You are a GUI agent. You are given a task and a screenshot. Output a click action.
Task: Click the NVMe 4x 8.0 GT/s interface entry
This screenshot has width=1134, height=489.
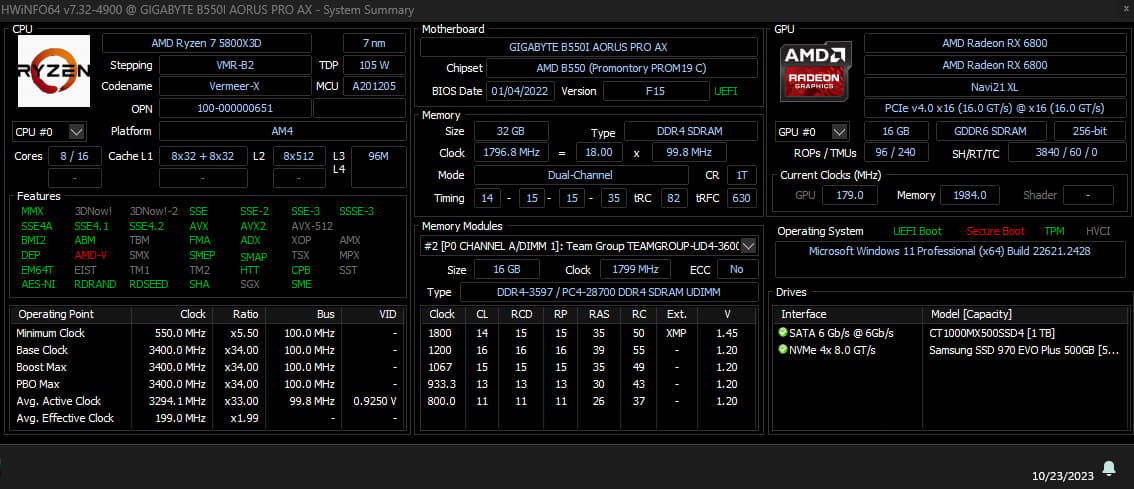pos(832,350)
